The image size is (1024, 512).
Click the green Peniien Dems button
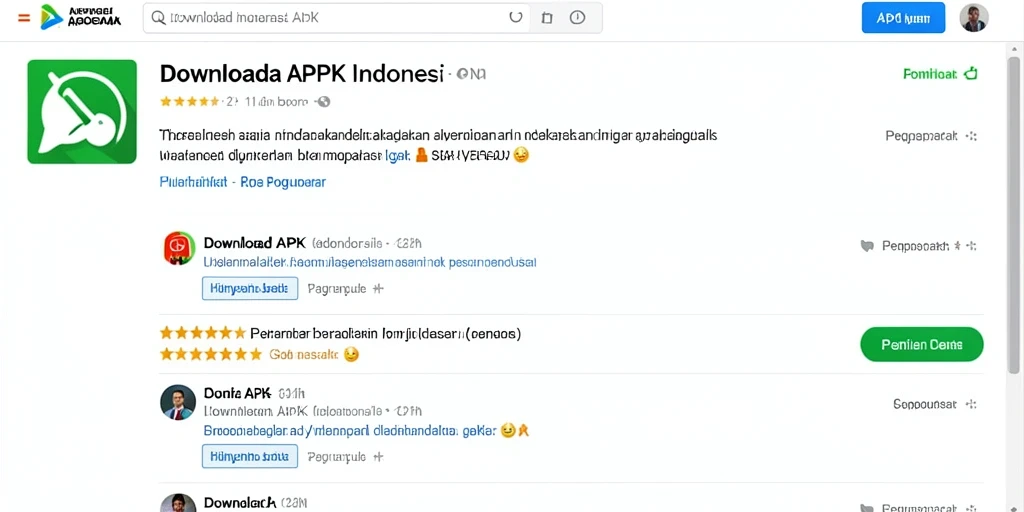pos(921,344)
